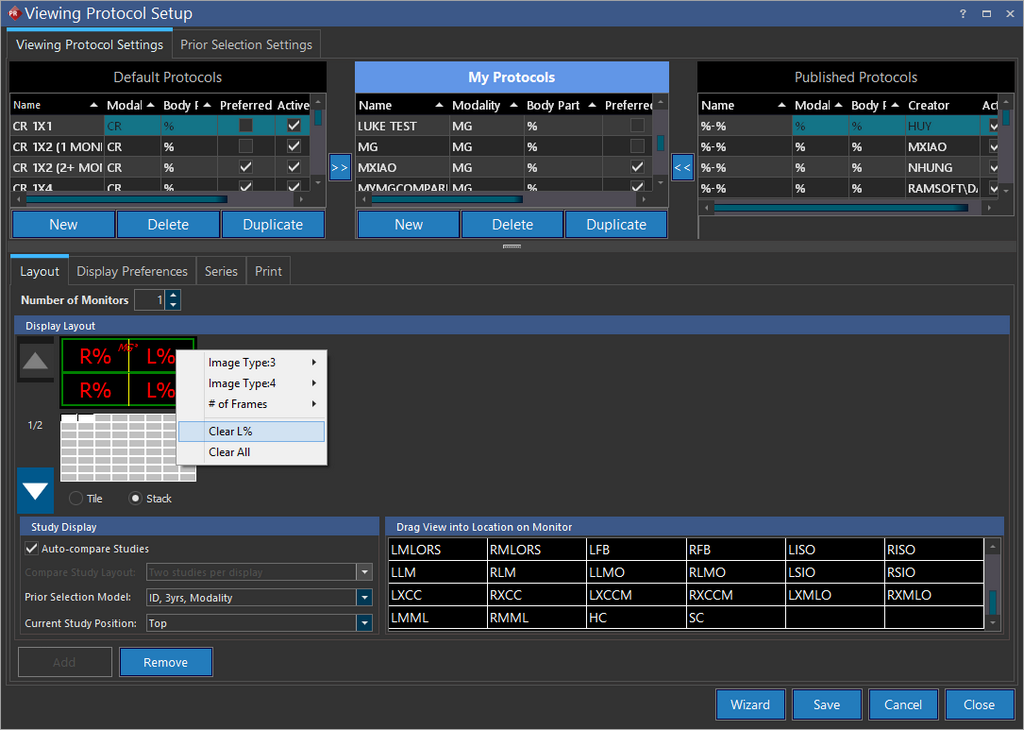Click the Wizard button
Screen dimensions: 1024x730
750,704
